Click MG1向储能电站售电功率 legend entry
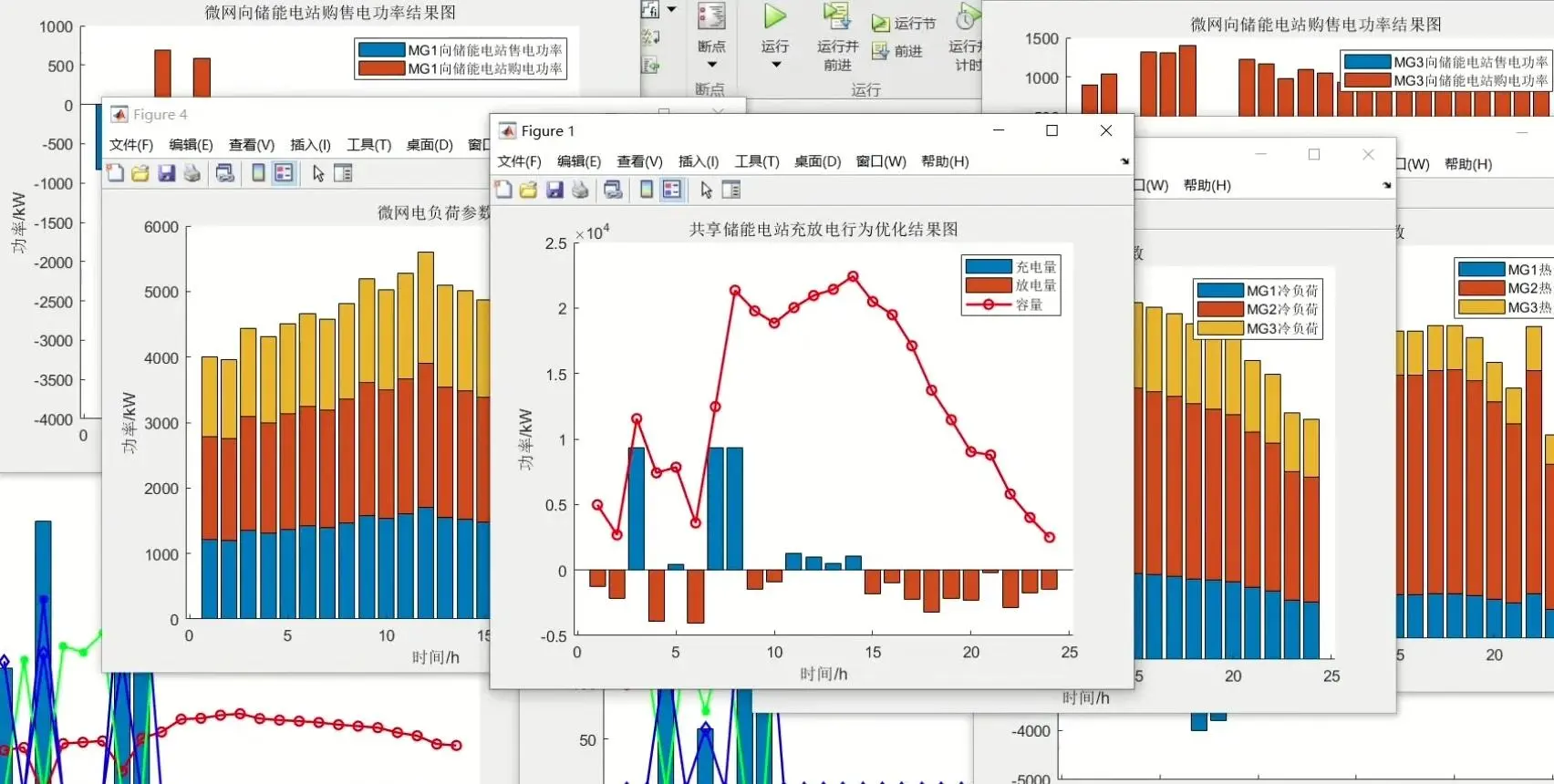1554x784 pixels. click(461, 50)
